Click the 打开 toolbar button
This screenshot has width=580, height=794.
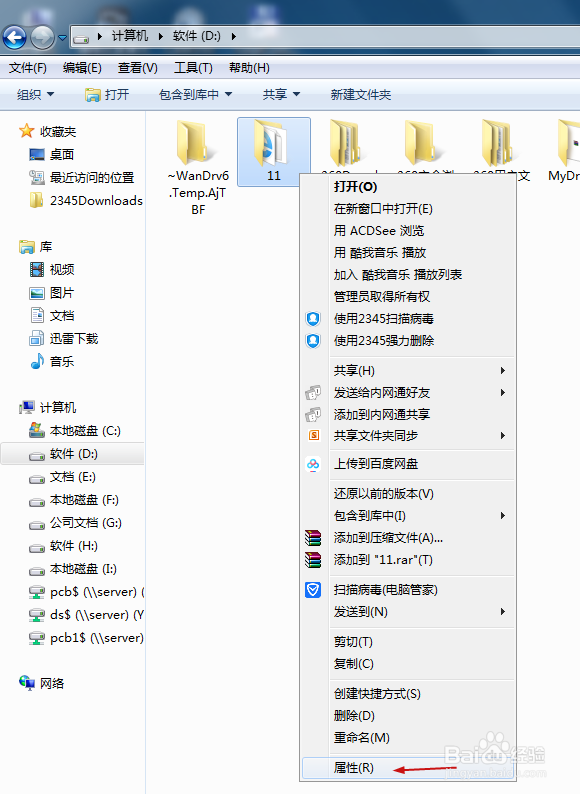click(x=107, y=94)
